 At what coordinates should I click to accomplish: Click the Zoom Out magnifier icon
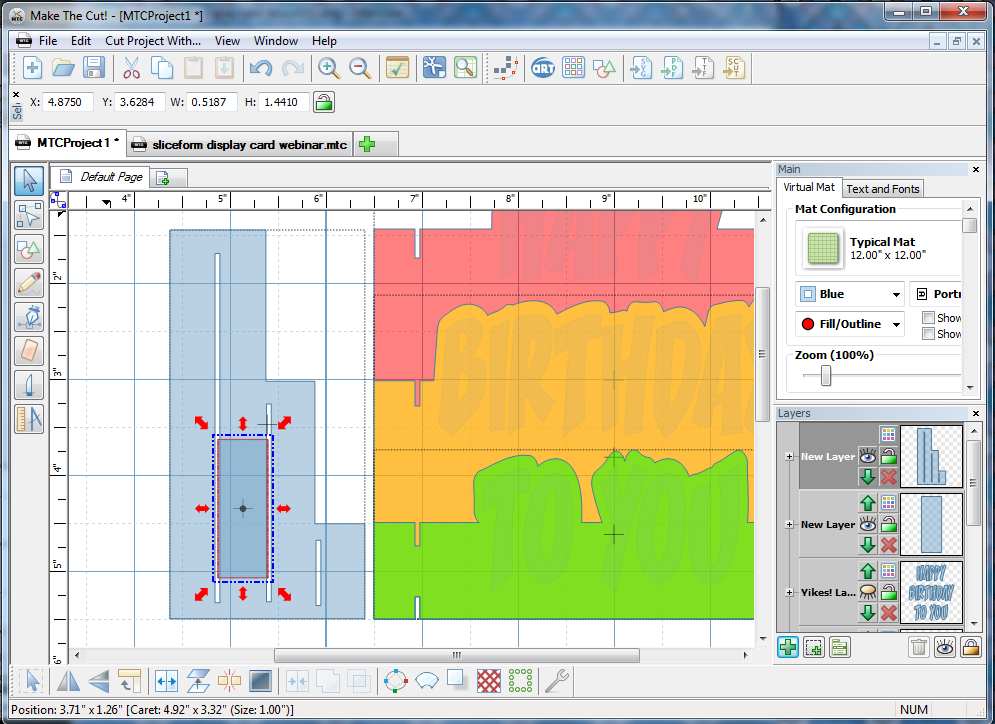(360, 67)
